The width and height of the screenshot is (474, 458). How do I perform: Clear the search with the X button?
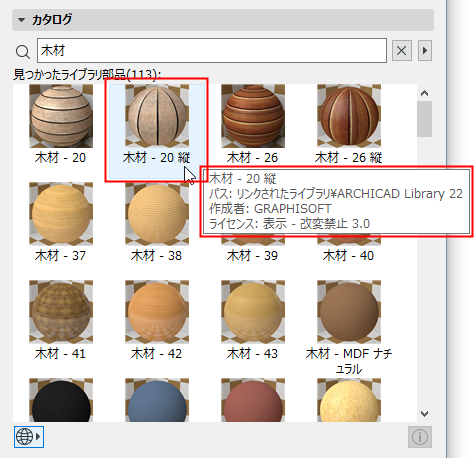pyautogui.click(x=401, y=51)
